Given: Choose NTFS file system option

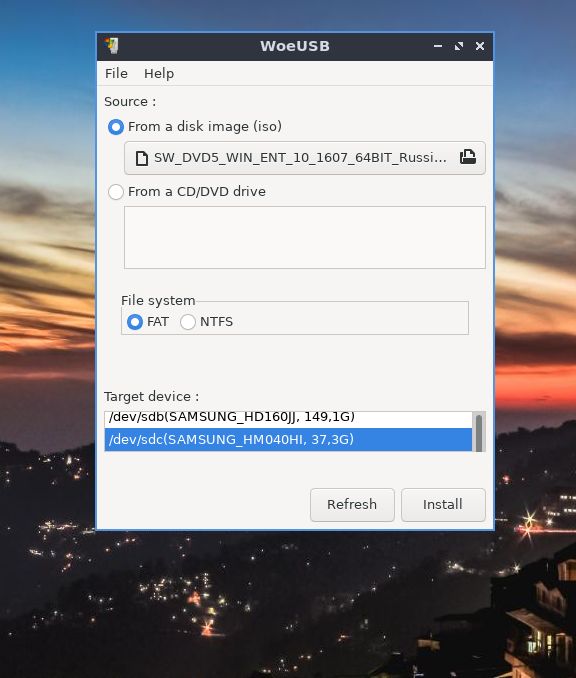Looking at the screenshot, I should tap(188, 322).
